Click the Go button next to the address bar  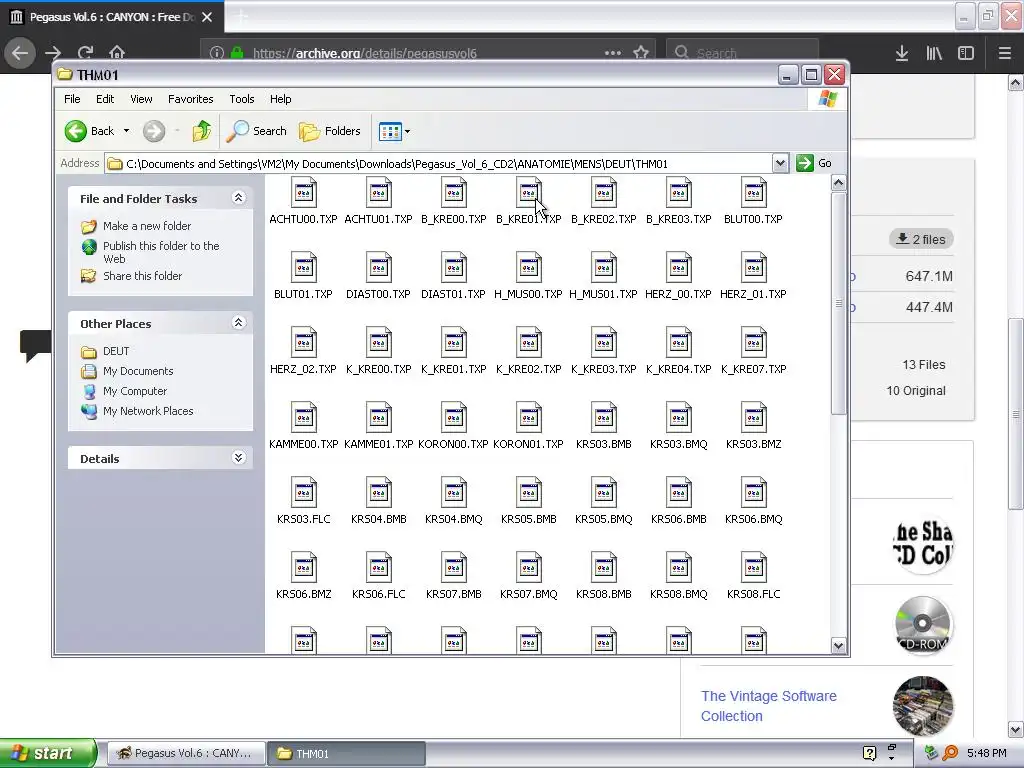[814, 163]
